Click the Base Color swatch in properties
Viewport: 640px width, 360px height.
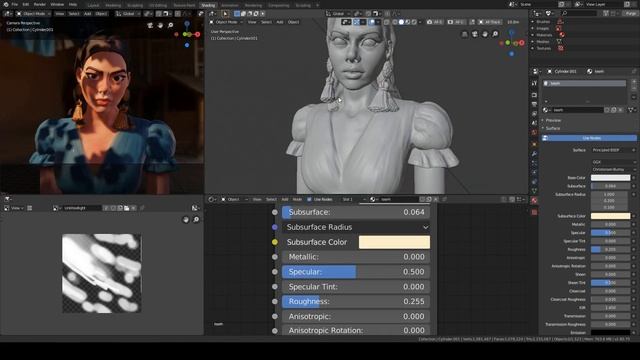point(611,178)
